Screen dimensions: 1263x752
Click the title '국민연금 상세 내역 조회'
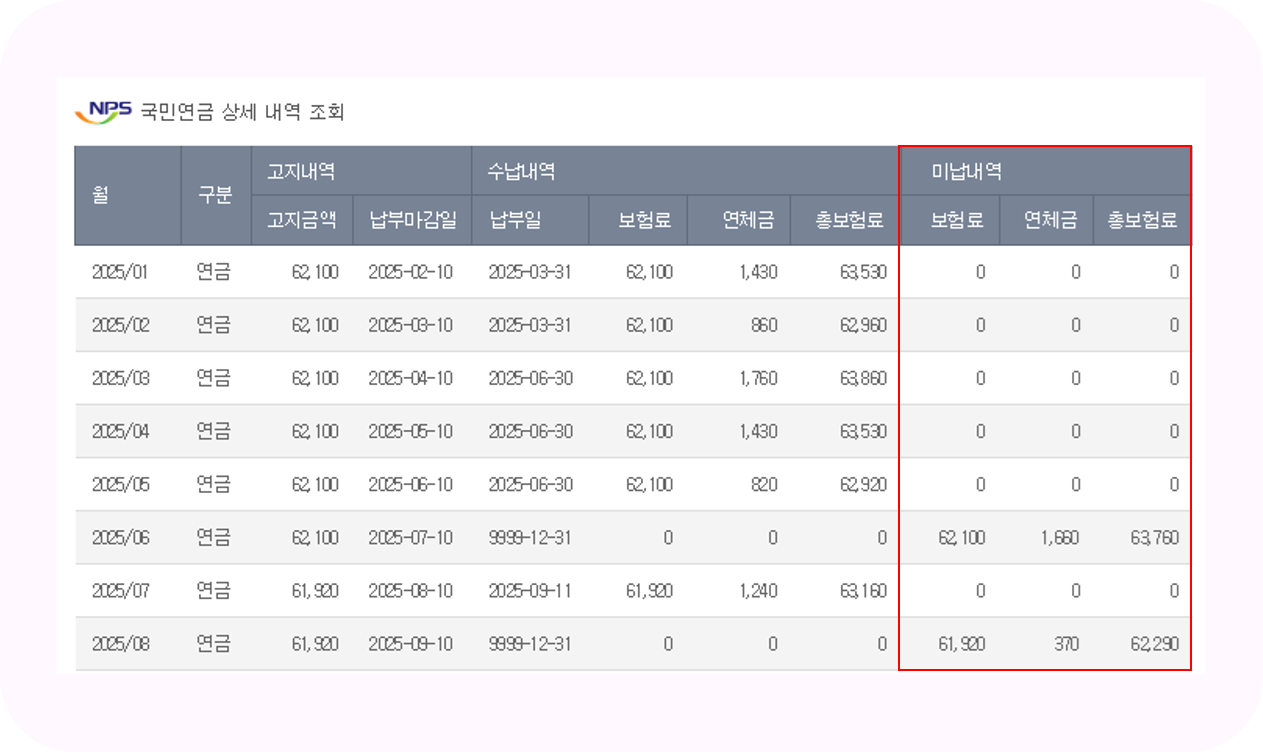242,112
